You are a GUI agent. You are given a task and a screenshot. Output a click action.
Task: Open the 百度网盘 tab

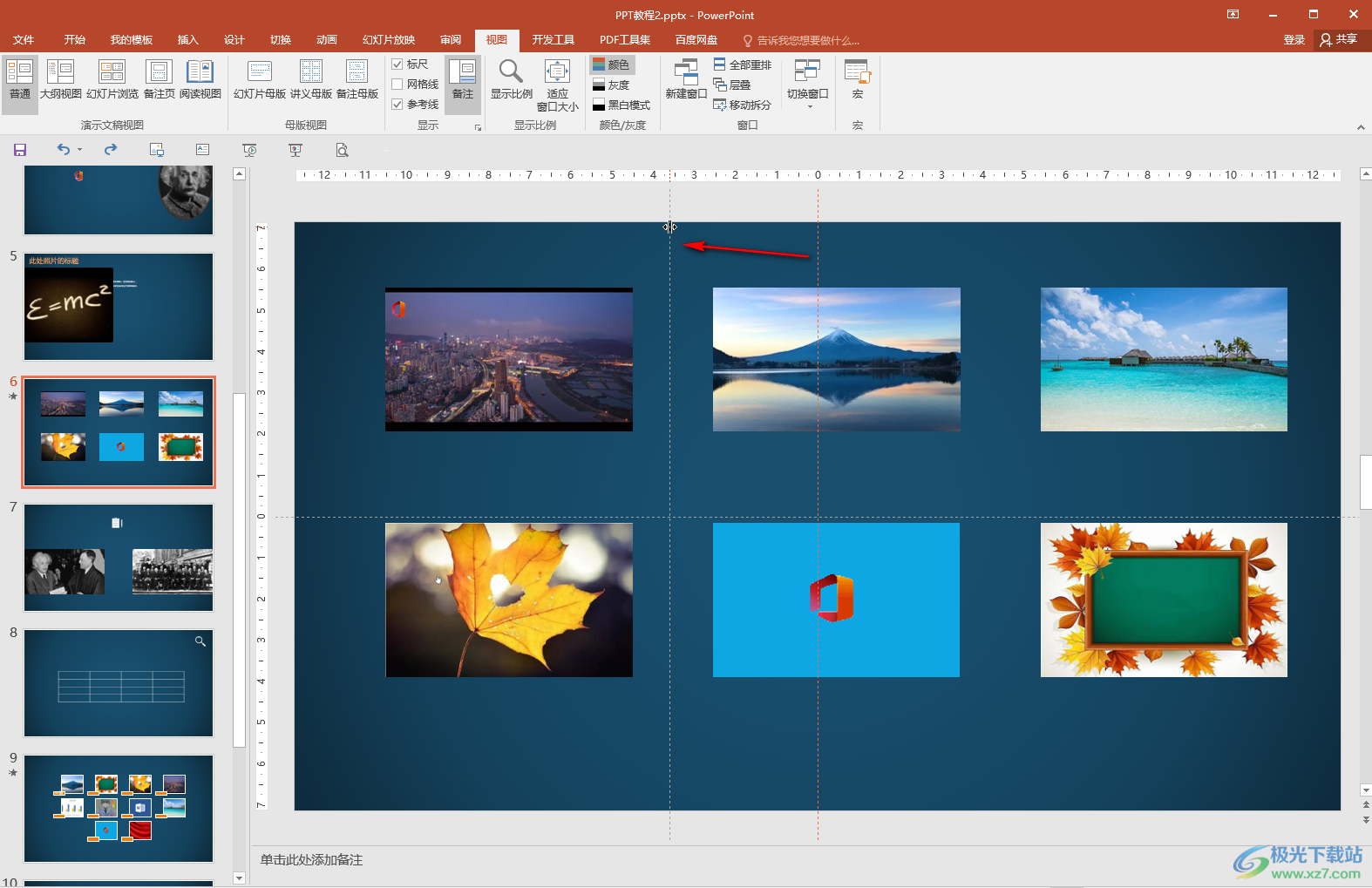click(696, 40)
